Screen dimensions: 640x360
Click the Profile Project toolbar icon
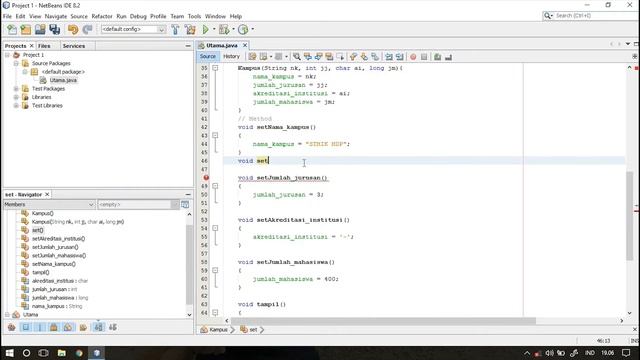243,29
